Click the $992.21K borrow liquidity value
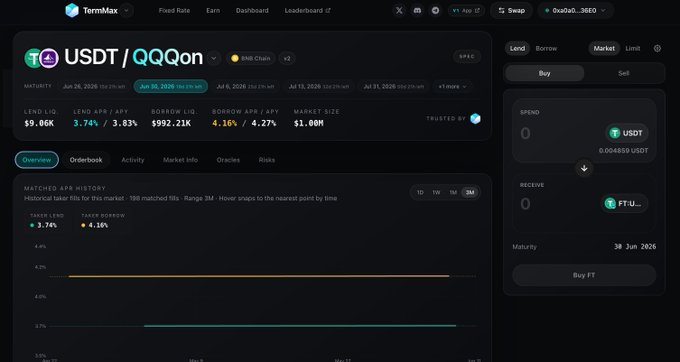This screenshot has width=680, height=362. tap(171, 124)
